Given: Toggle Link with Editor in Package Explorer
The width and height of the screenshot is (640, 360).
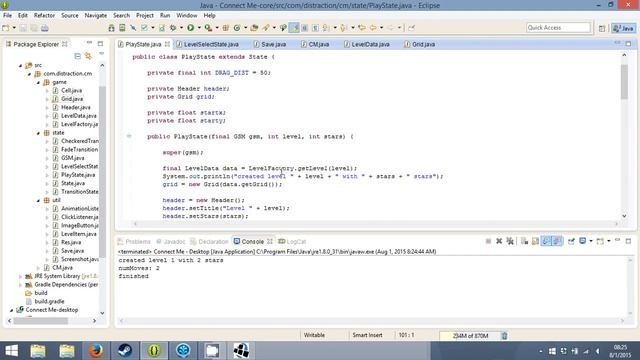Looking at the screenshot, I should pyautogui.click(x=88, y=56).
